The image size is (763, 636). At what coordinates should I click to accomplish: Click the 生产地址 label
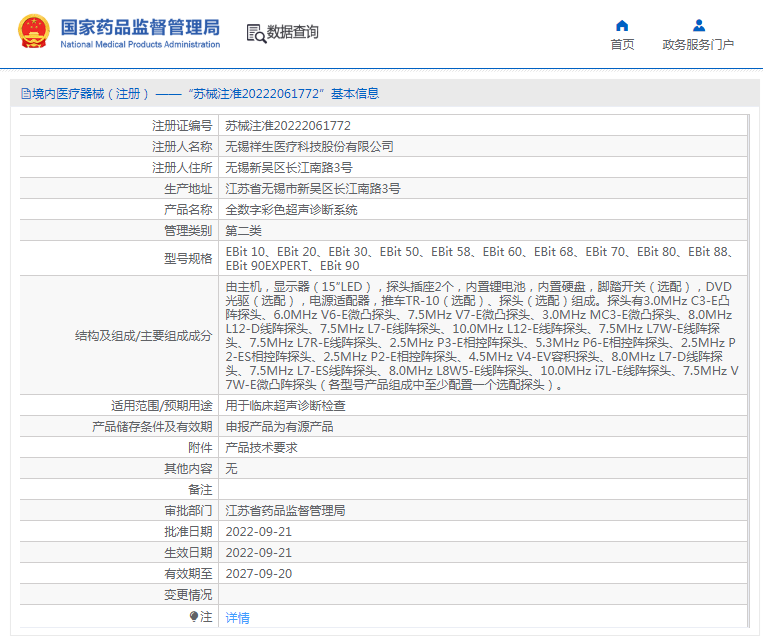188,189
